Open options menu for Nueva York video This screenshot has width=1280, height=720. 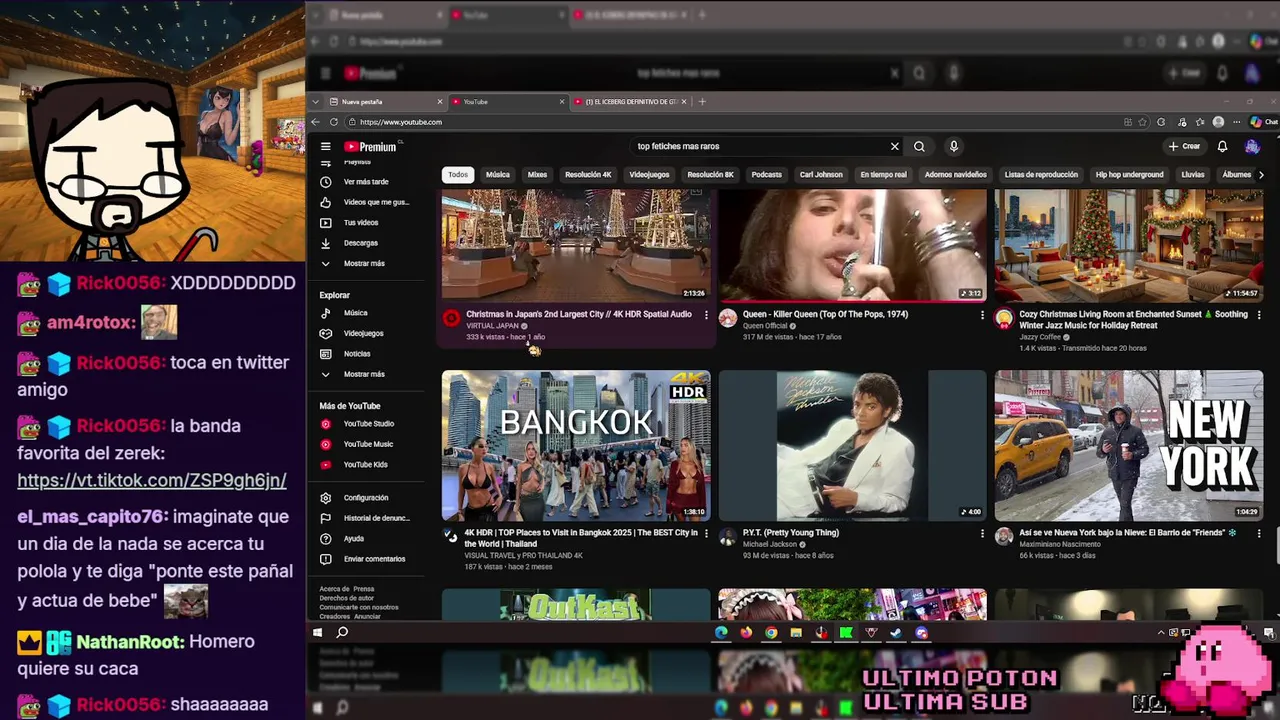tap(1258, 533)
